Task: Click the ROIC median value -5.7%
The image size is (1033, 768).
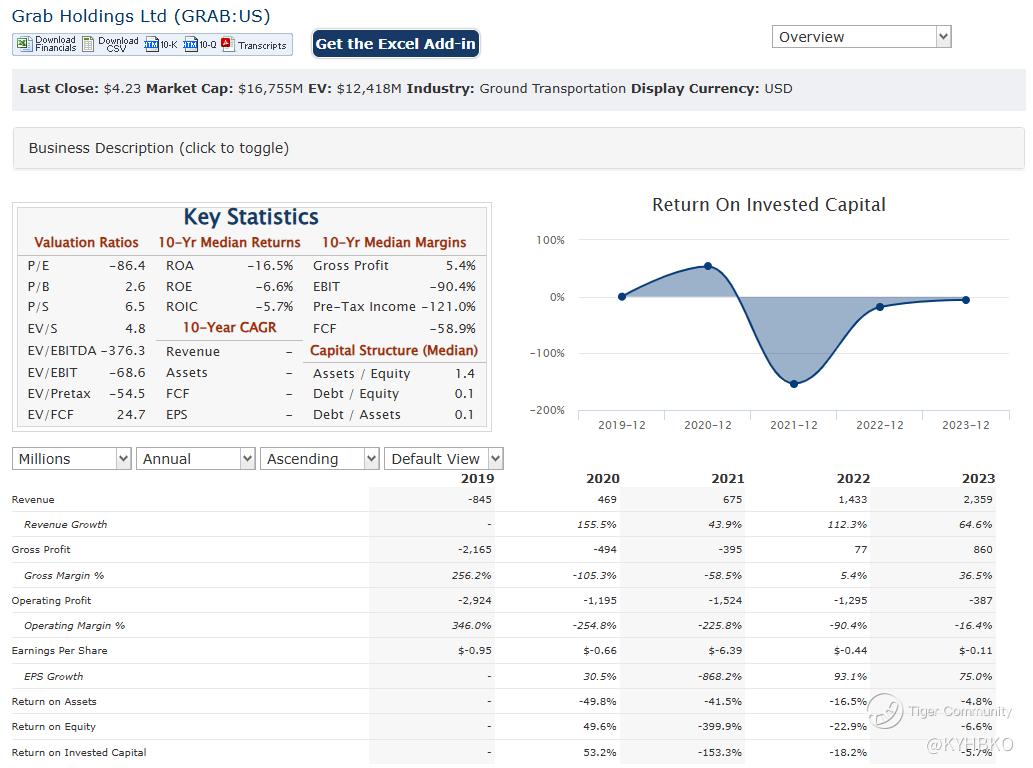Action: (274, 306)
